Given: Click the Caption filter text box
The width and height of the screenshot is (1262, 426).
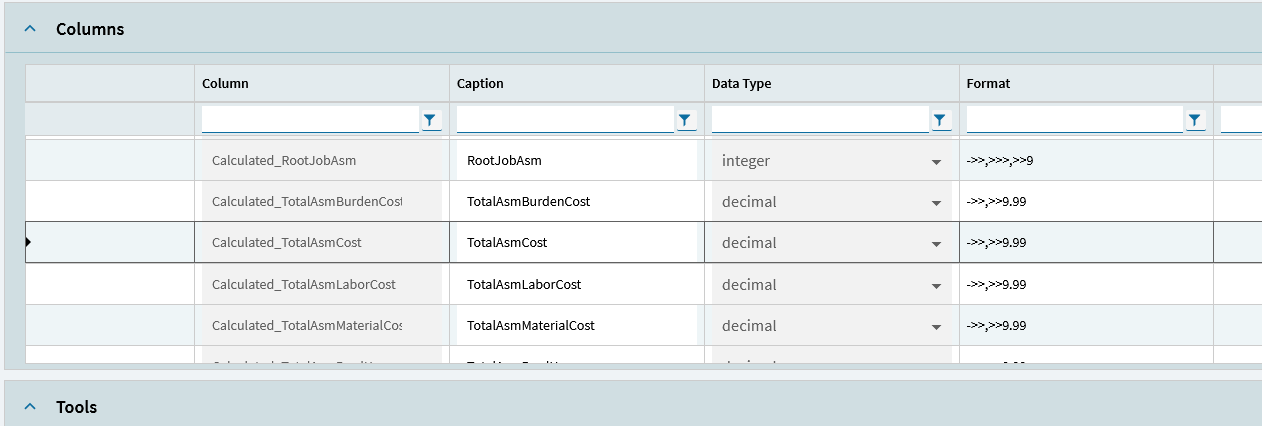Looking at the screenshot, I should [565, 120].
